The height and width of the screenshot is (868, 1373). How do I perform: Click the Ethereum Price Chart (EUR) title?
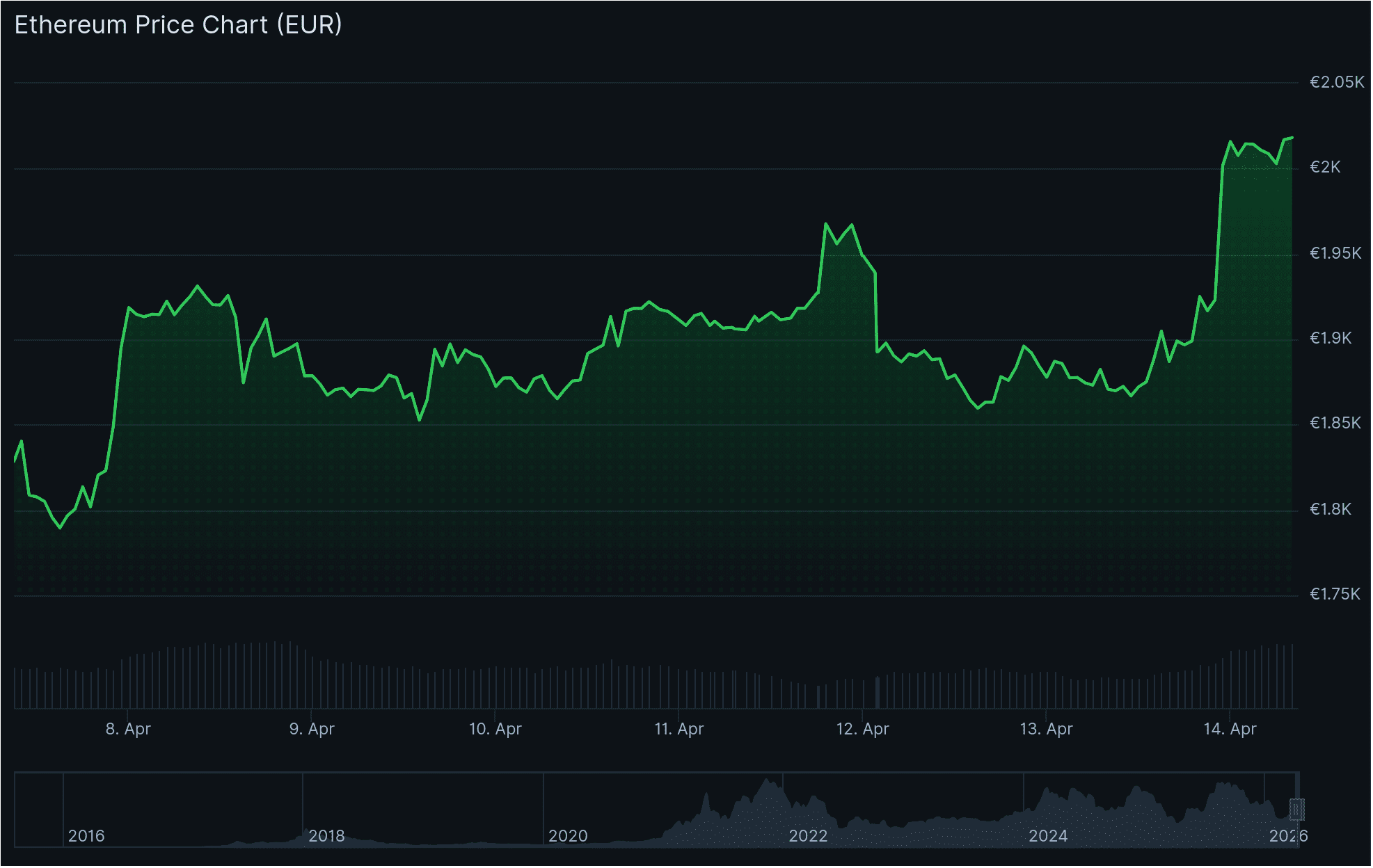coord(177,25)
